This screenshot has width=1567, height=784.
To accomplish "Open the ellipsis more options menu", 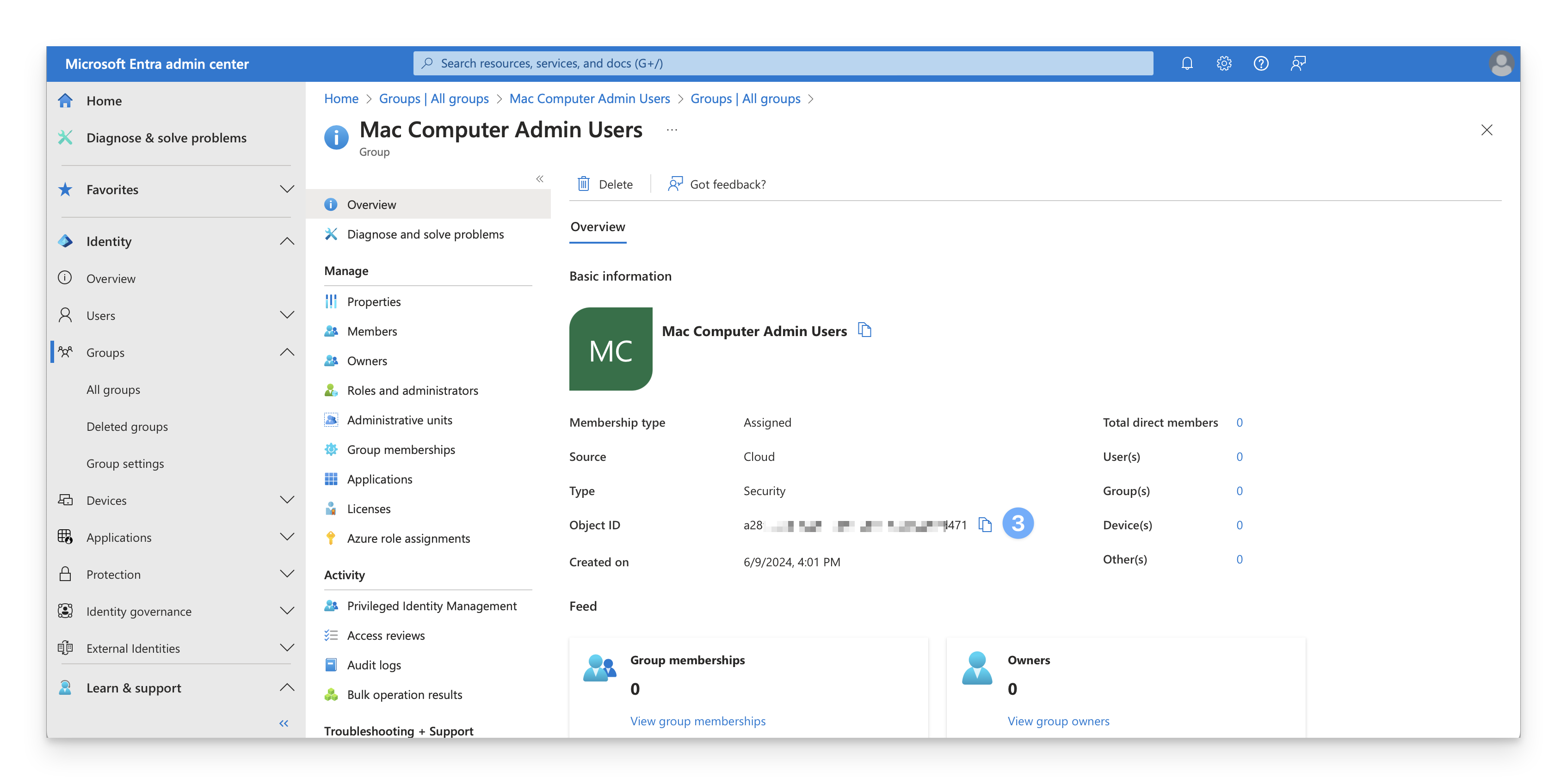I will coord(672,129).
